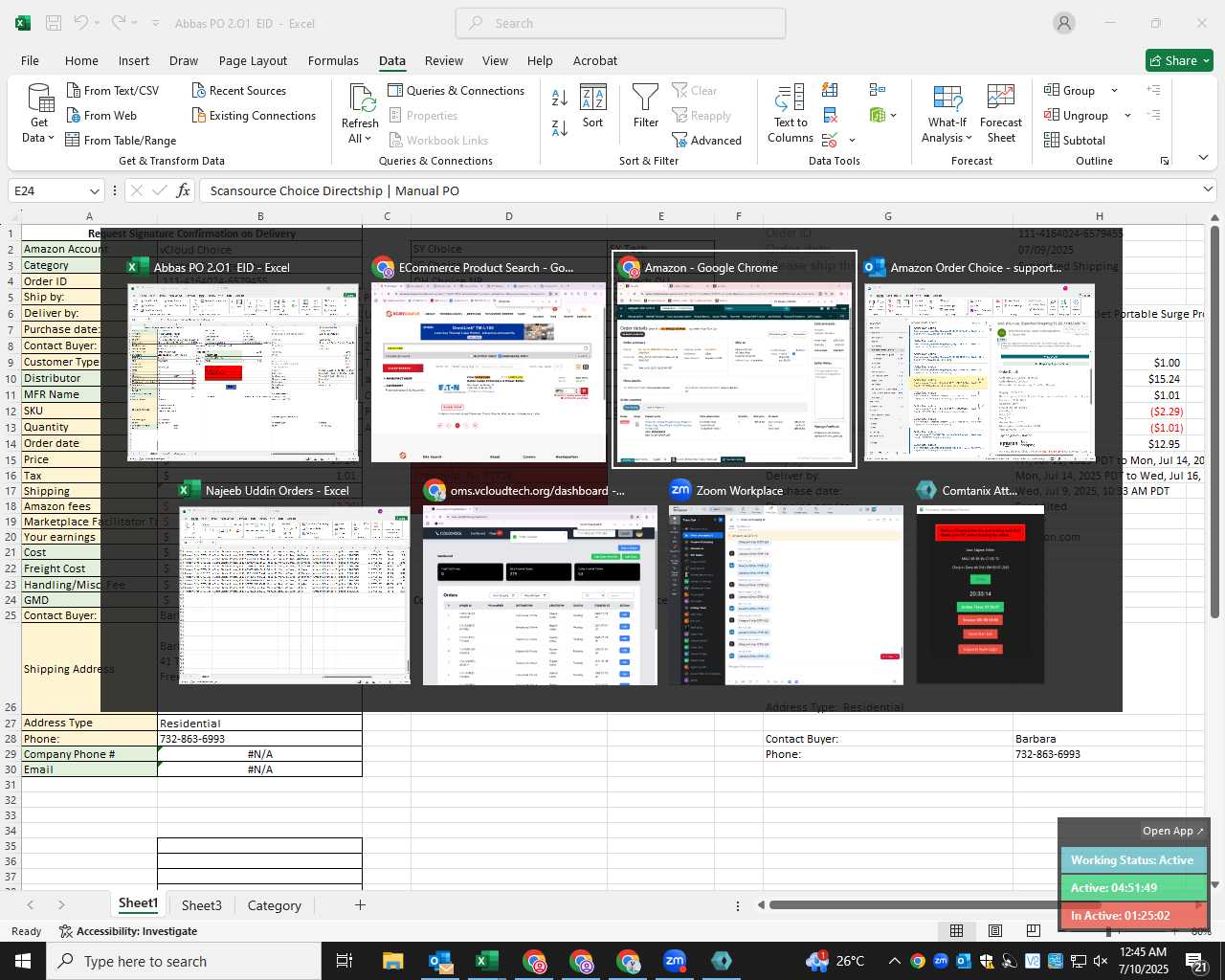
Task: Run Flash Fill tool
Action: coord(830,90)
